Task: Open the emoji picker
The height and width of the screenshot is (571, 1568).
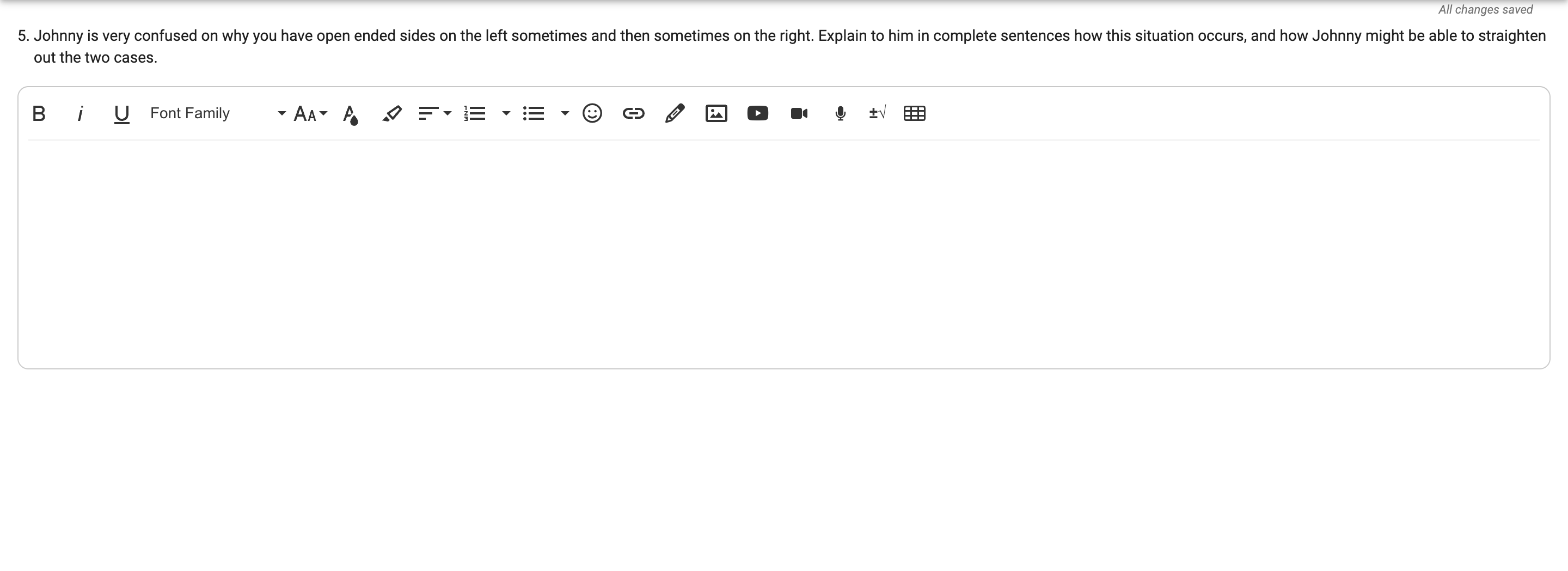Action: click(592, 113)
